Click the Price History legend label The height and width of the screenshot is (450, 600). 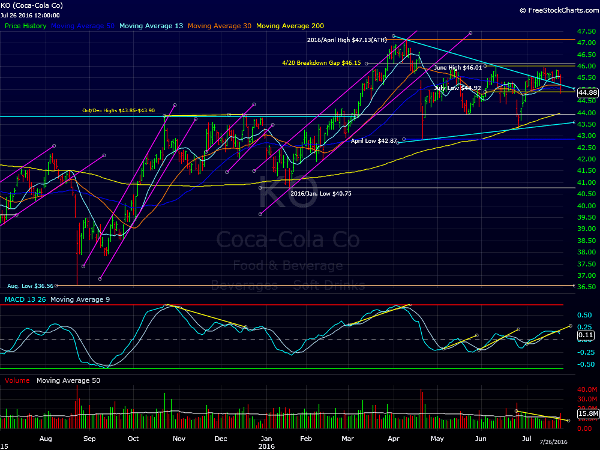click(25, 26)
